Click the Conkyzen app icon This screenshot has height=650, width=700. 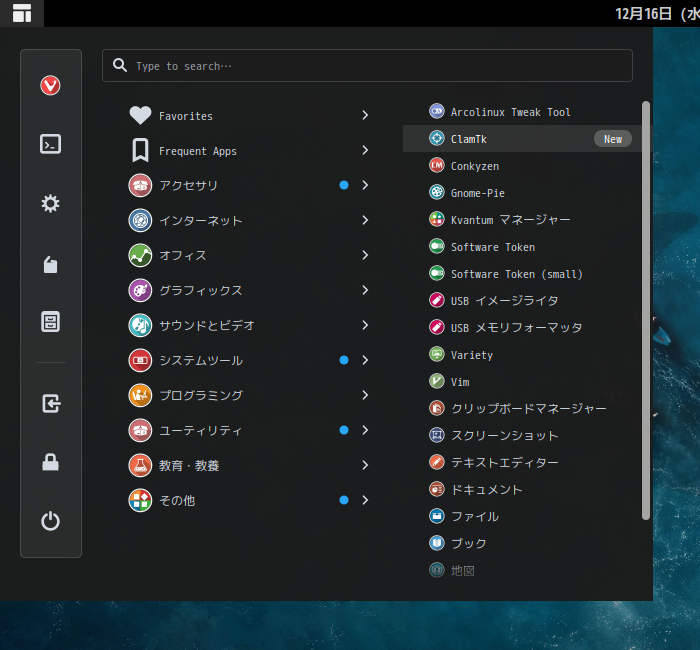coord(437,166)
